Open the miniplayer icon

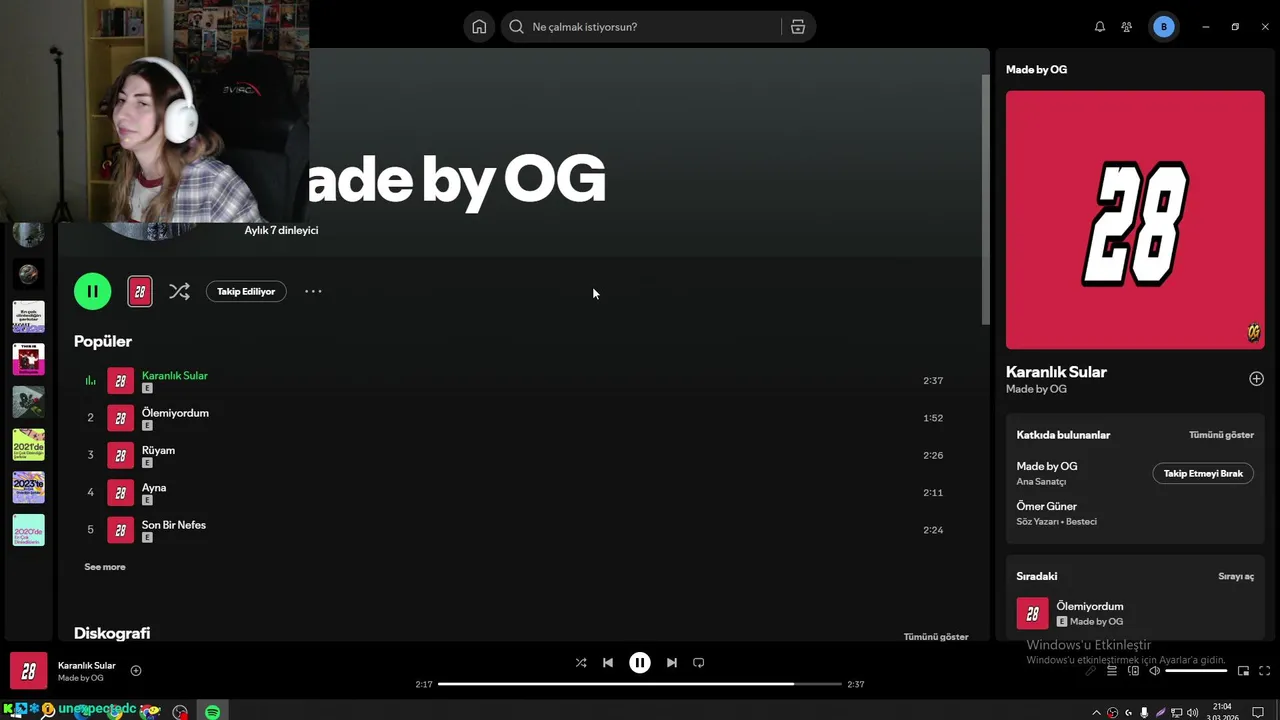pos(1244,671)
